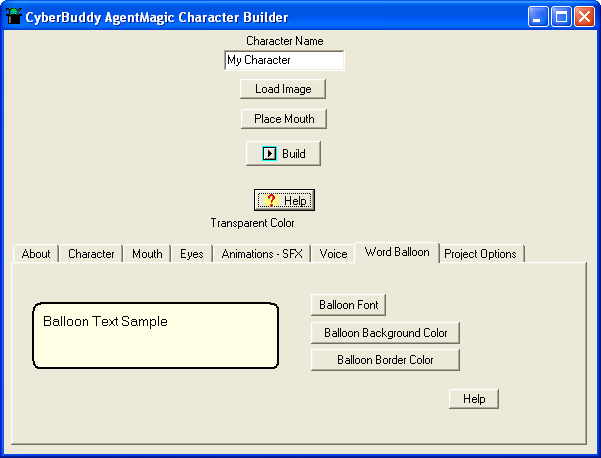Minimize the Character Builder window
The image size is (601, 458).
[538, 16]
